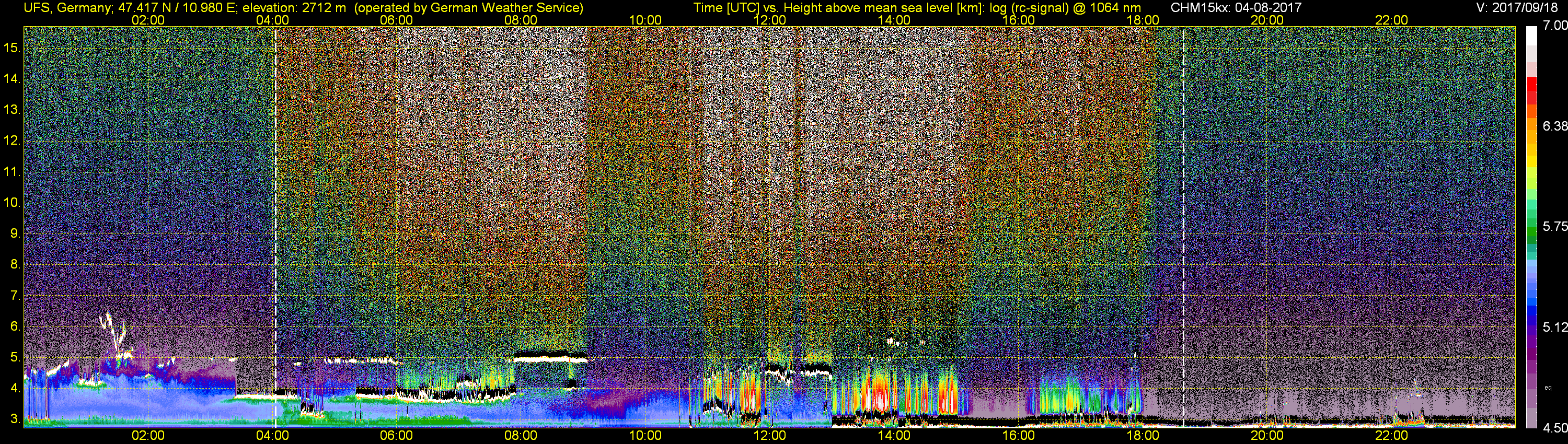1568x444 pixels.
Task: Click the 15 km height axis label
Action: pyautogui.click(x=11, y=48)
